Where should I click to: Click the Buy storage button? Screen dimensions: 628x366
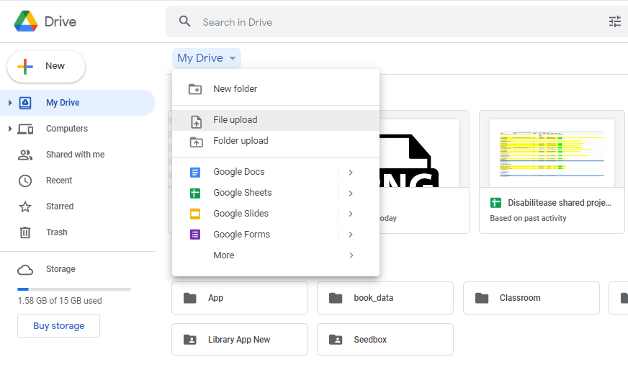(x=58, y=326)
